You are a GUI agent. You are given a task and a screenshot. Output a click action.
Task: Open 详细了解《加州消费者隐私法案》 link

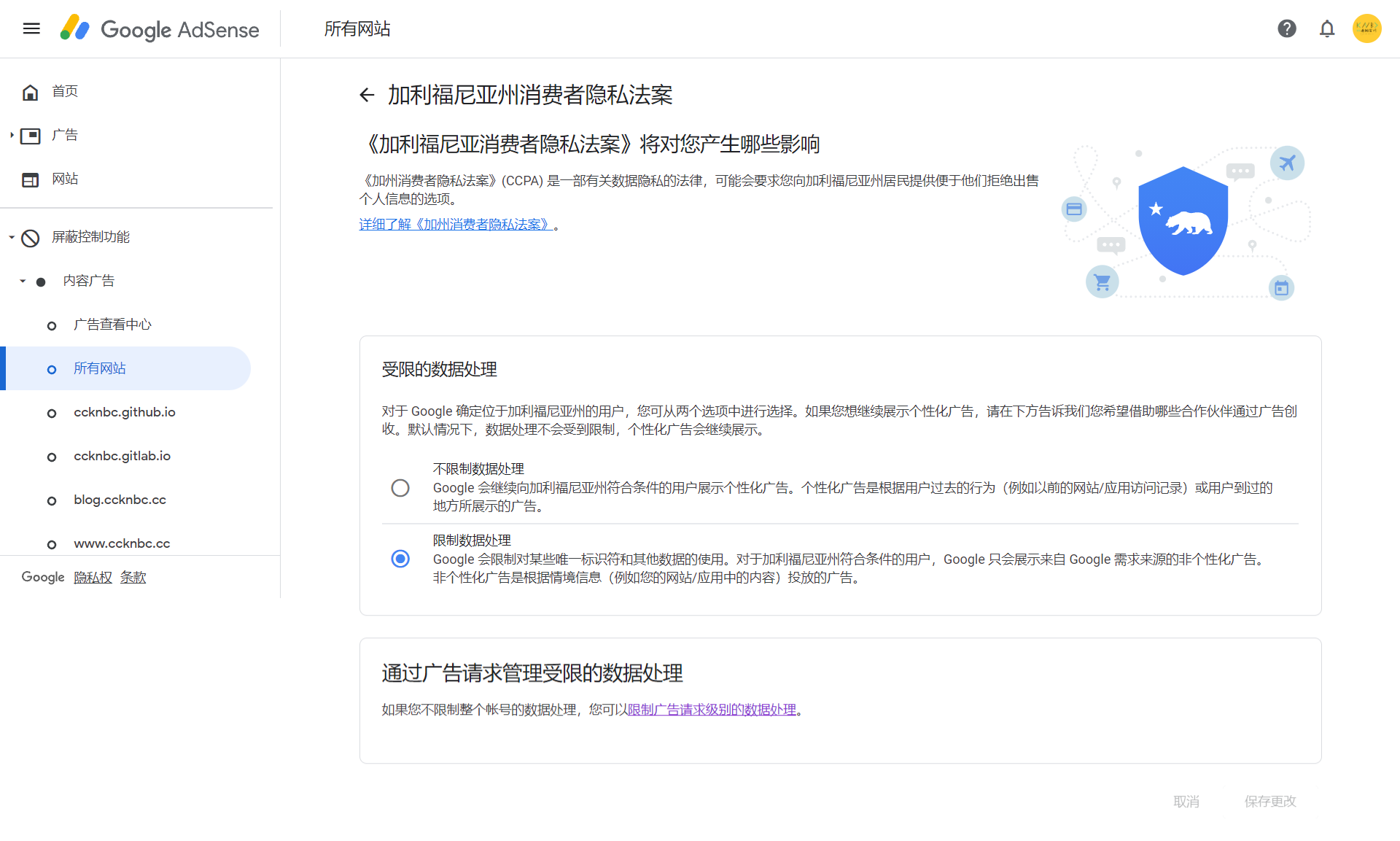click(x=456, y=224)
